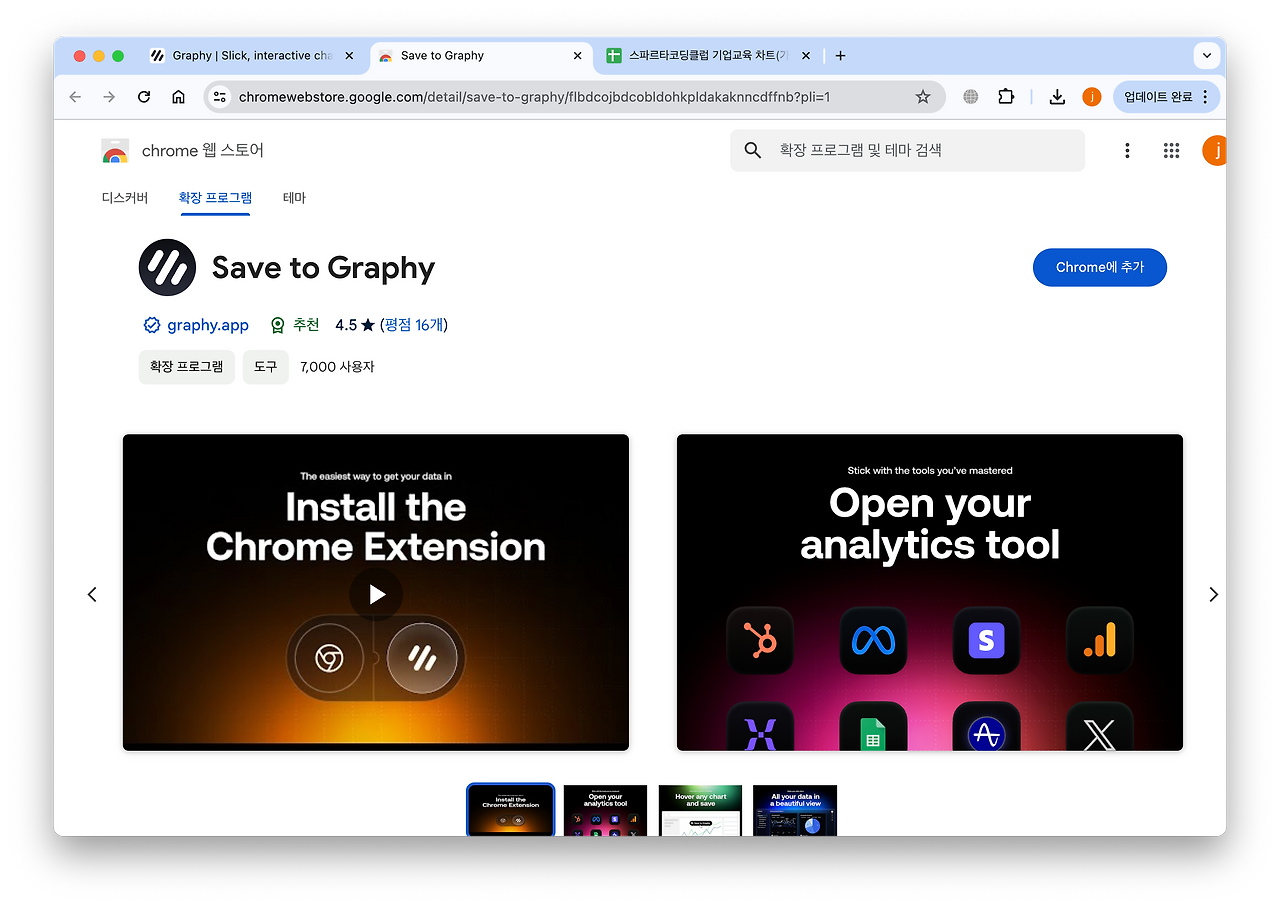The height and width of the screenshot is (907, 1280).
Task: Open the Chrome three-dot menu
Action: (x=1205, y=97)
